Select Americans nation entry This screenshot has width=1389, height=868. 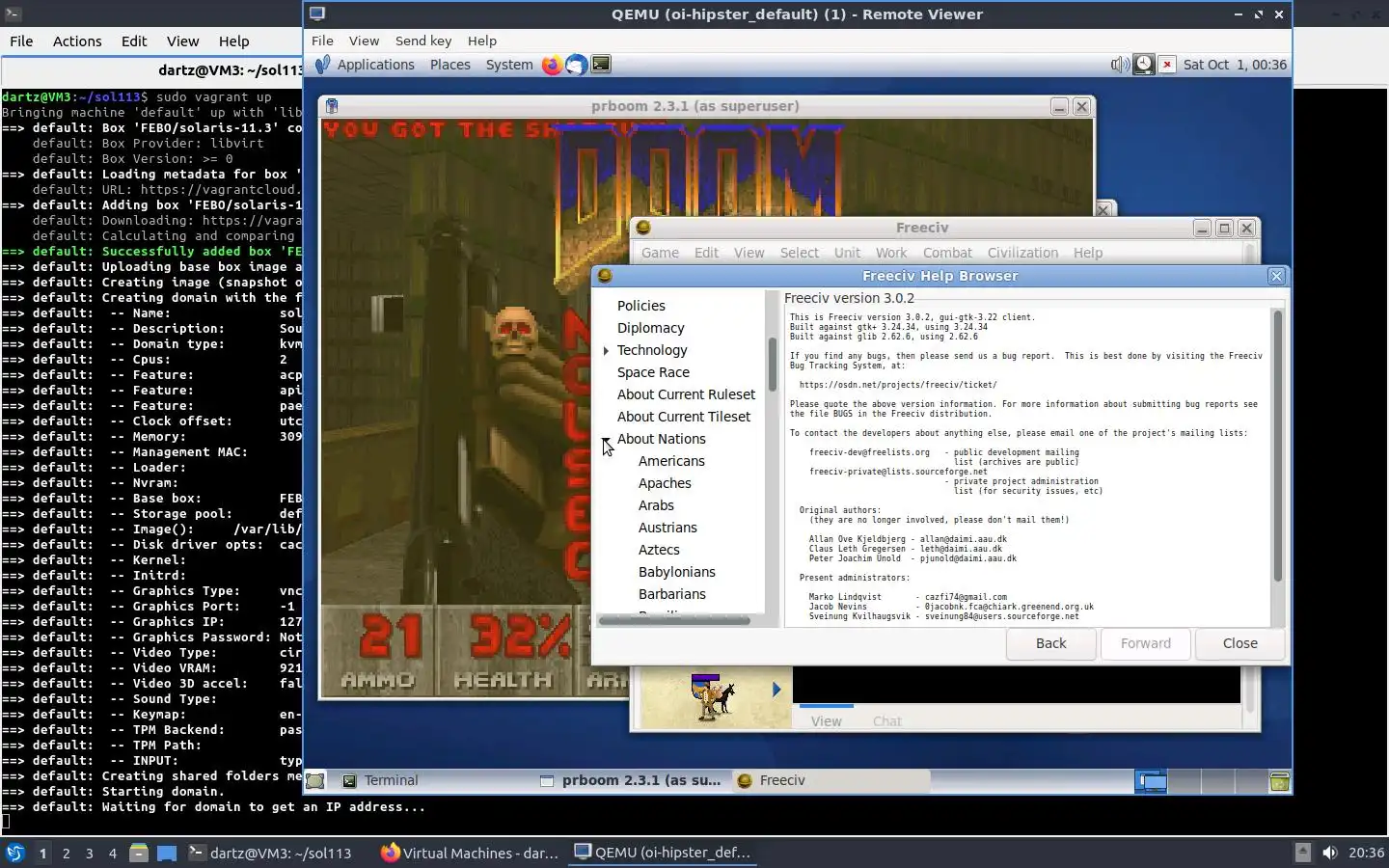[x=671, y=461]
